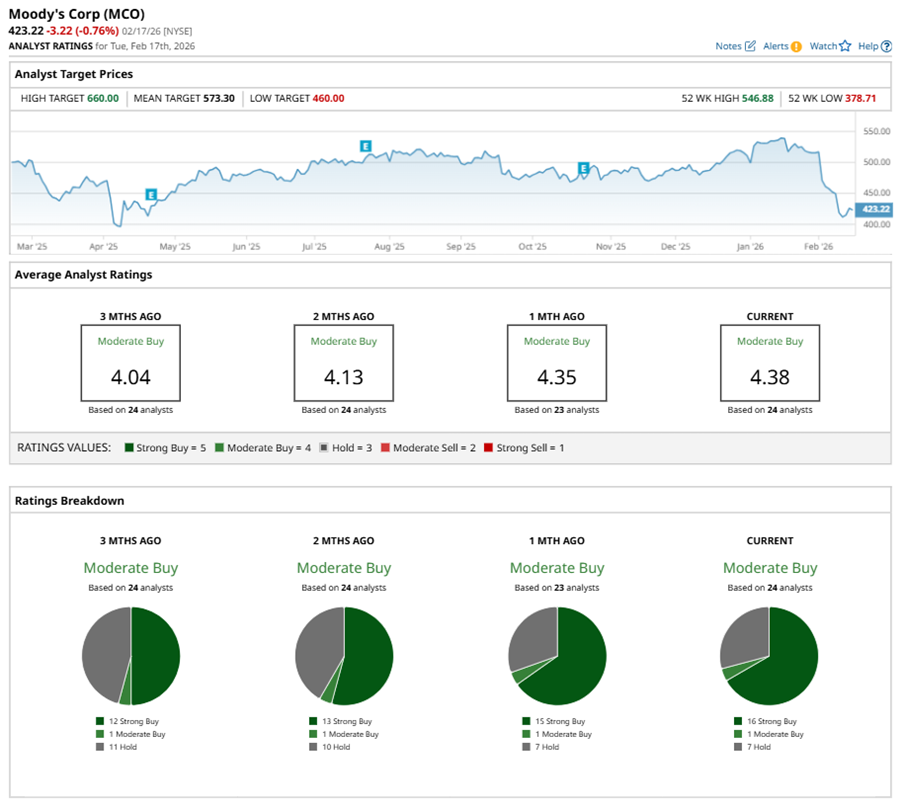The height and width of the screenshot is (808, 903).
Task: Click the 3 Mths Ago pie chart
Action: (130, 656)
